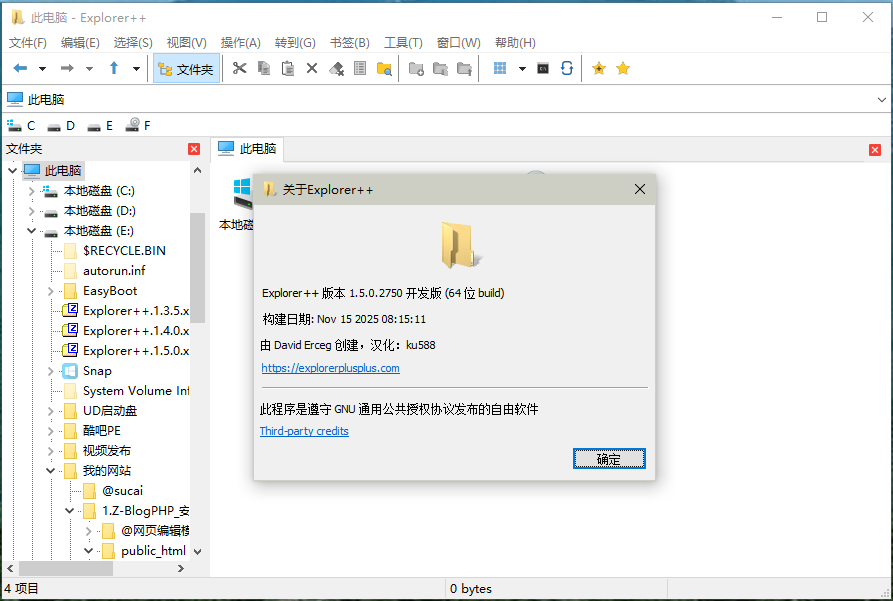Click the Refresh toolbar icon
The image size is (893, 601).
click(567, 69)
